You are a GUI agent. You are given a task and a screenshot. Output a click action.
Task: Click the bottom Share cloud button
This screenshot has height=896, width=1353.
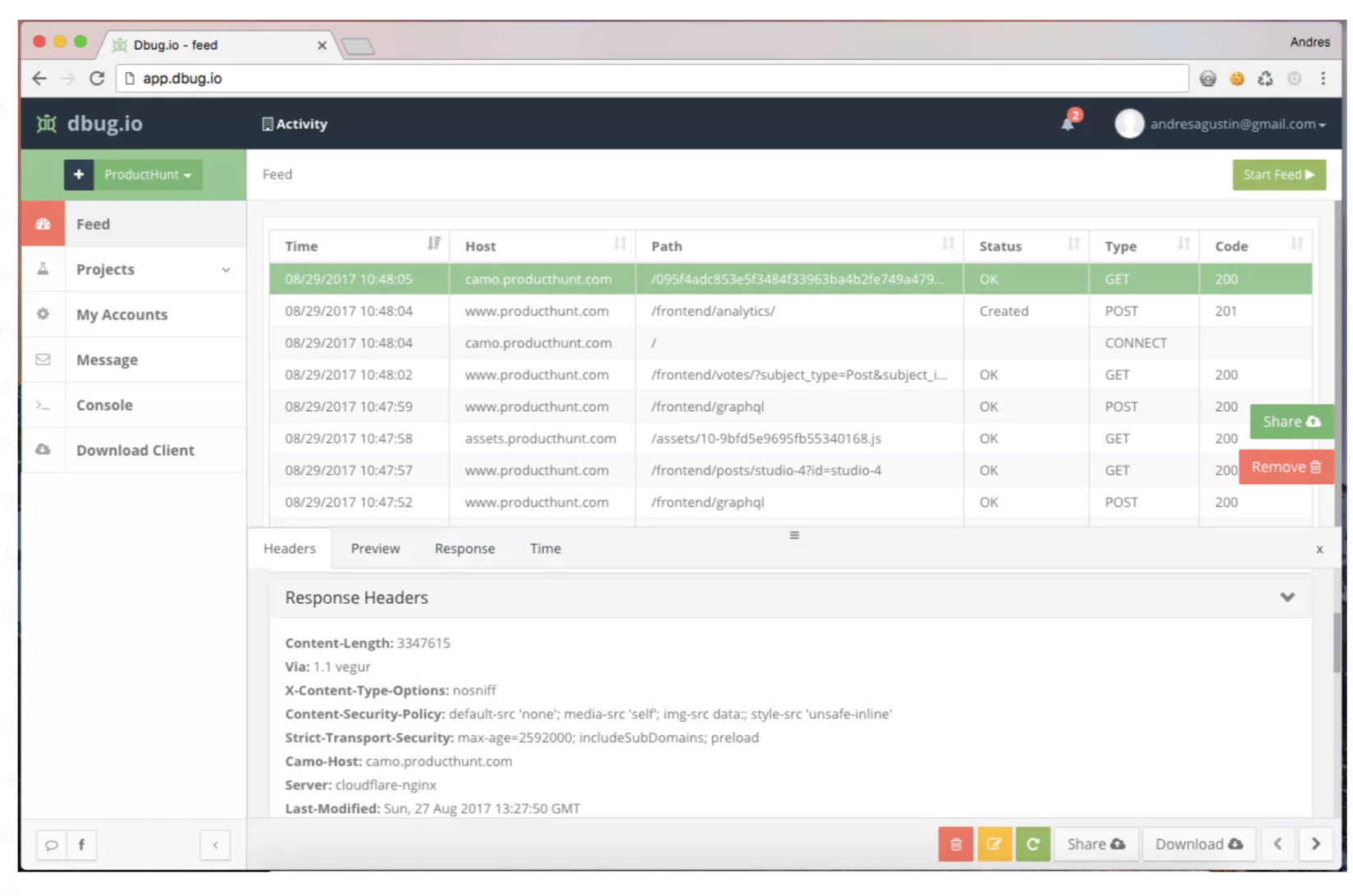1095,844
